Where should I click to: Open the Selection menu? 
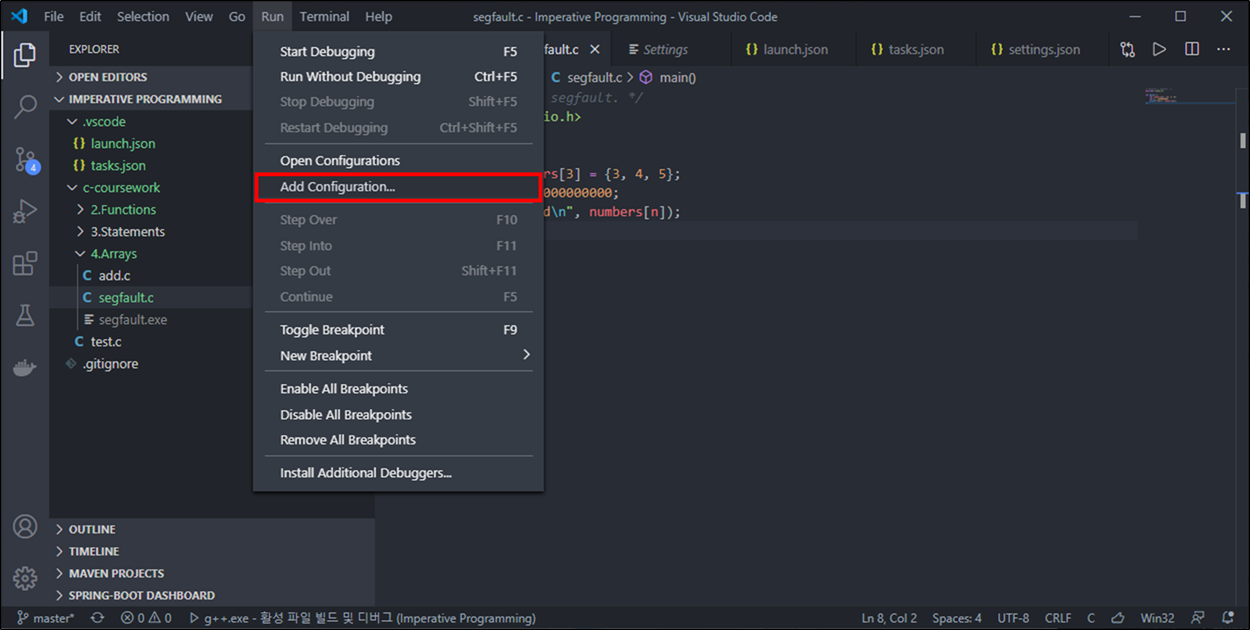[143, 17]
